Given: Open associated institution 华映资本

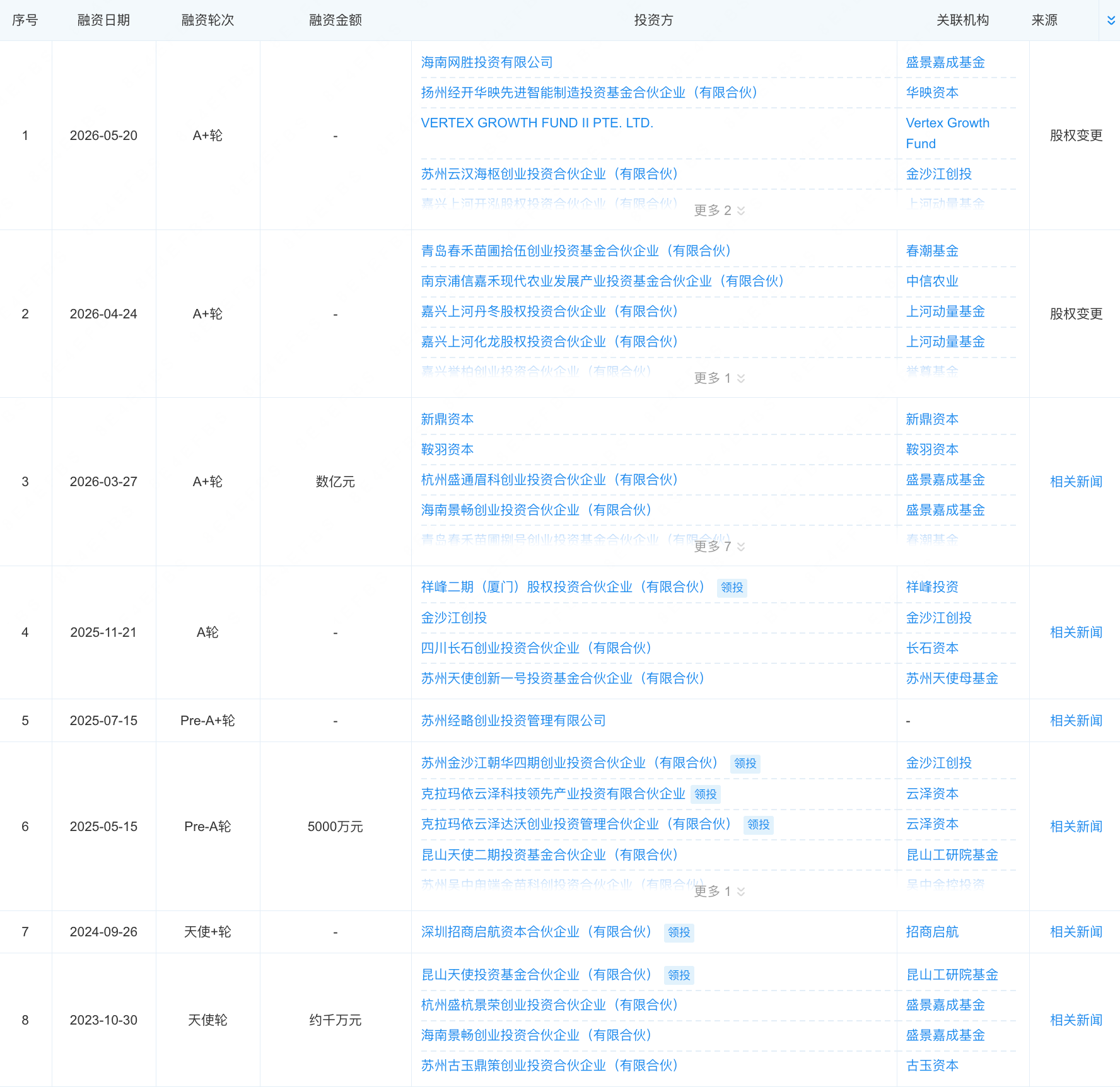Looking at the screenshot, I should 932,93.
